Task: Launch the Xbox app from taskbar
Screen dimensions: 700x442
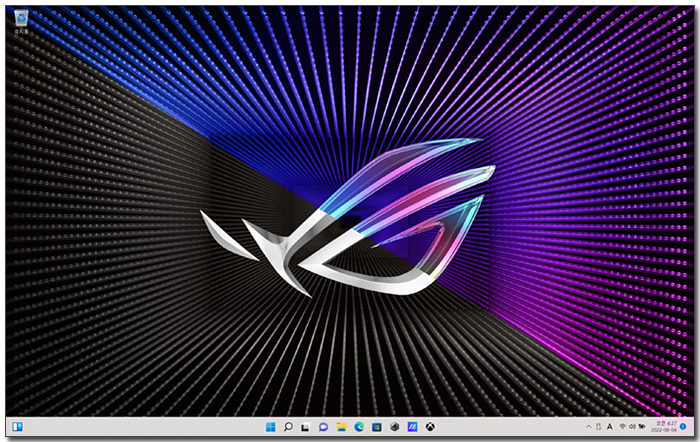Action: (x=430, y=427)
